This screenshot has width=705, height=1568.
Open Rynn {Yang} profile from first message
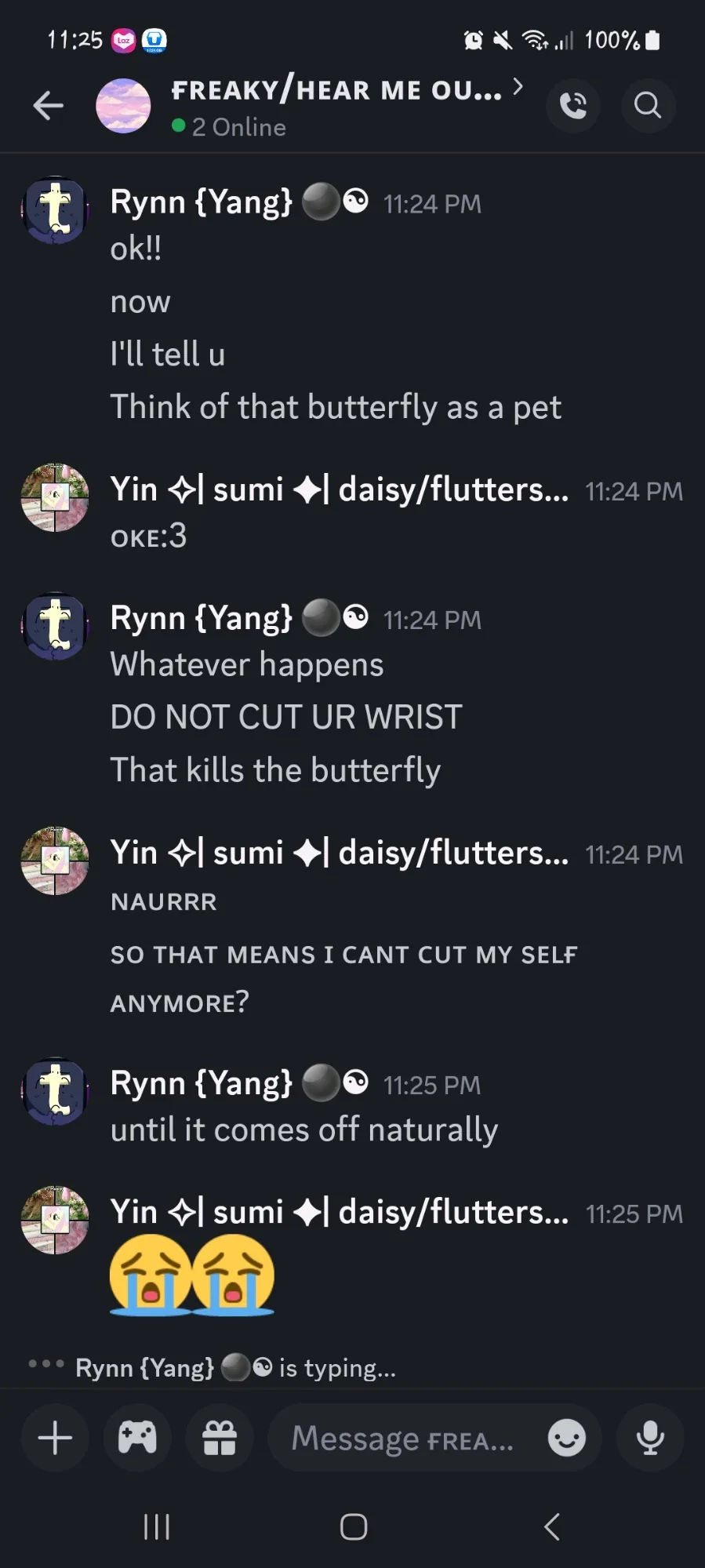pyautogui.click(x=202, y=202)
